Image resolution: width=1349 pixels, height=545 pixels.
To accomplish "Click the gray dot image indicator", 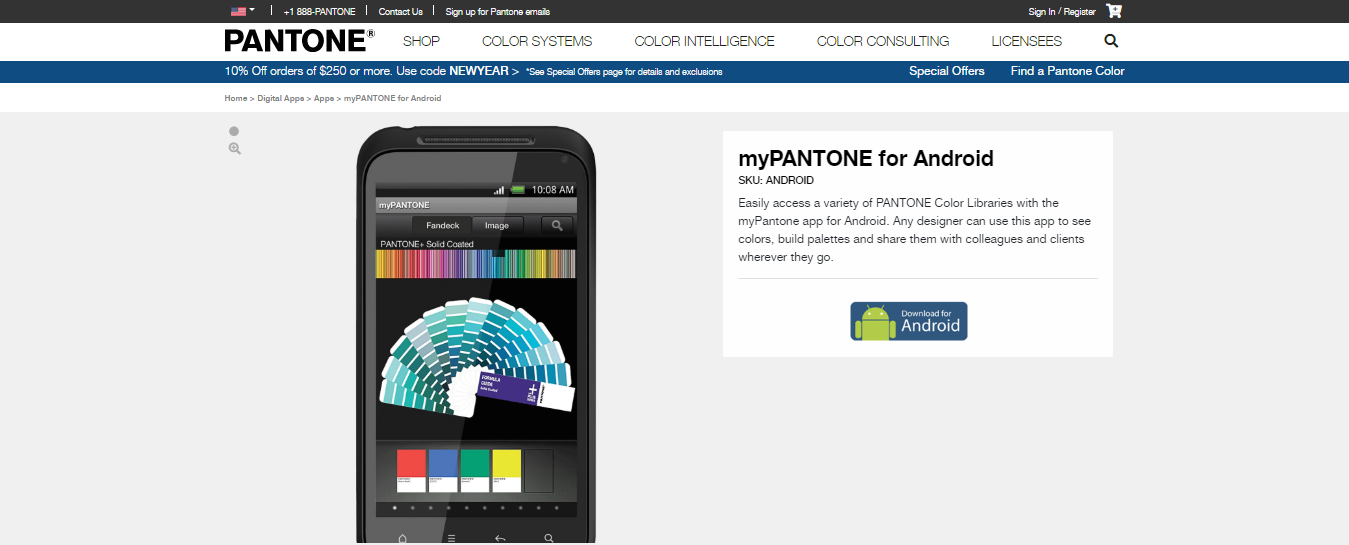I will [234, 131].
